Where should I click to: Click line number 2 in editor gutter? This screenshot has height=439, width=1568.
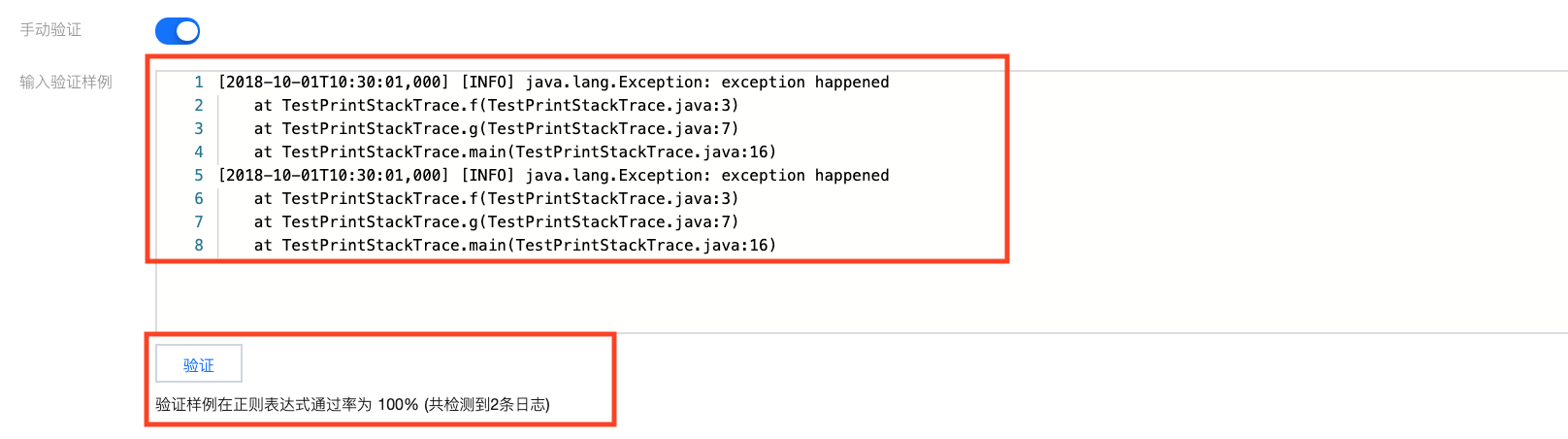click(198, 106)
